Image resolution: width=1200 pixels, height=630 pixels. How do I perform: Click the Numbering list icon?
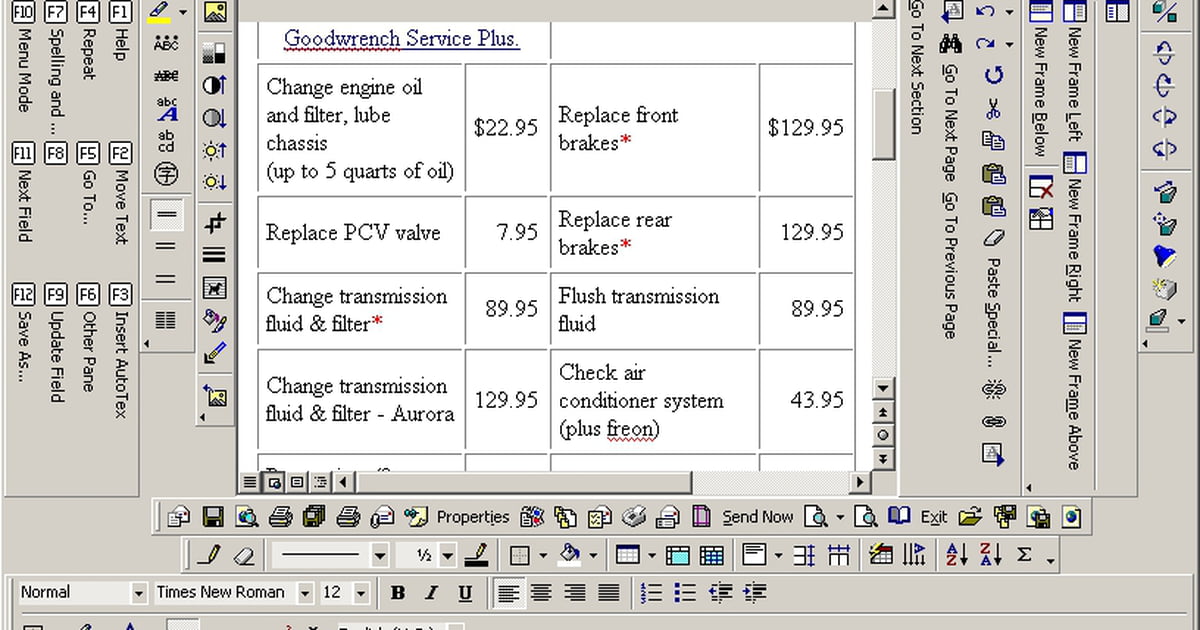pos(651,593)
